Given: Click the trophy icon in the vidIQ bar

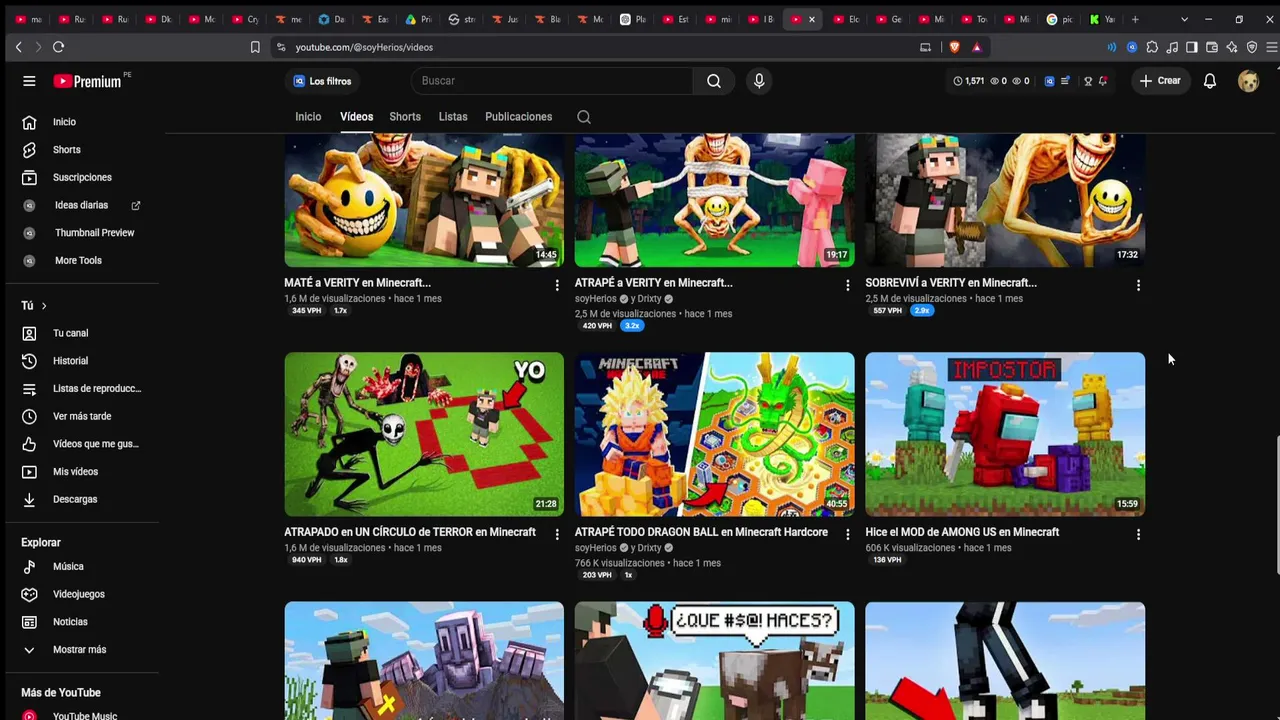Looking at the screenshot, I should click(x=1088, y=81).
